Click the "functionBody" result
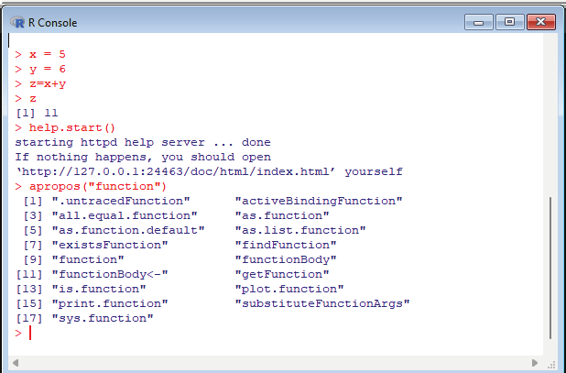 [286, 260]
